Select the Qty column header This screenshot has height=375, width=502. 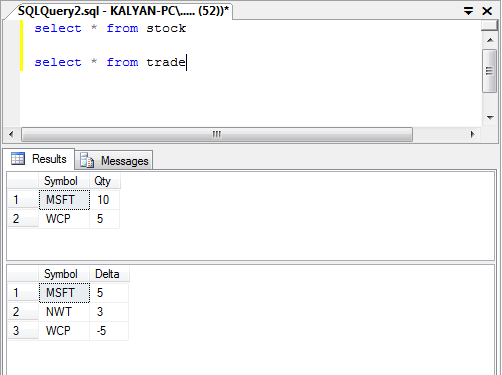pyautogui.click(x=104, y=181)
